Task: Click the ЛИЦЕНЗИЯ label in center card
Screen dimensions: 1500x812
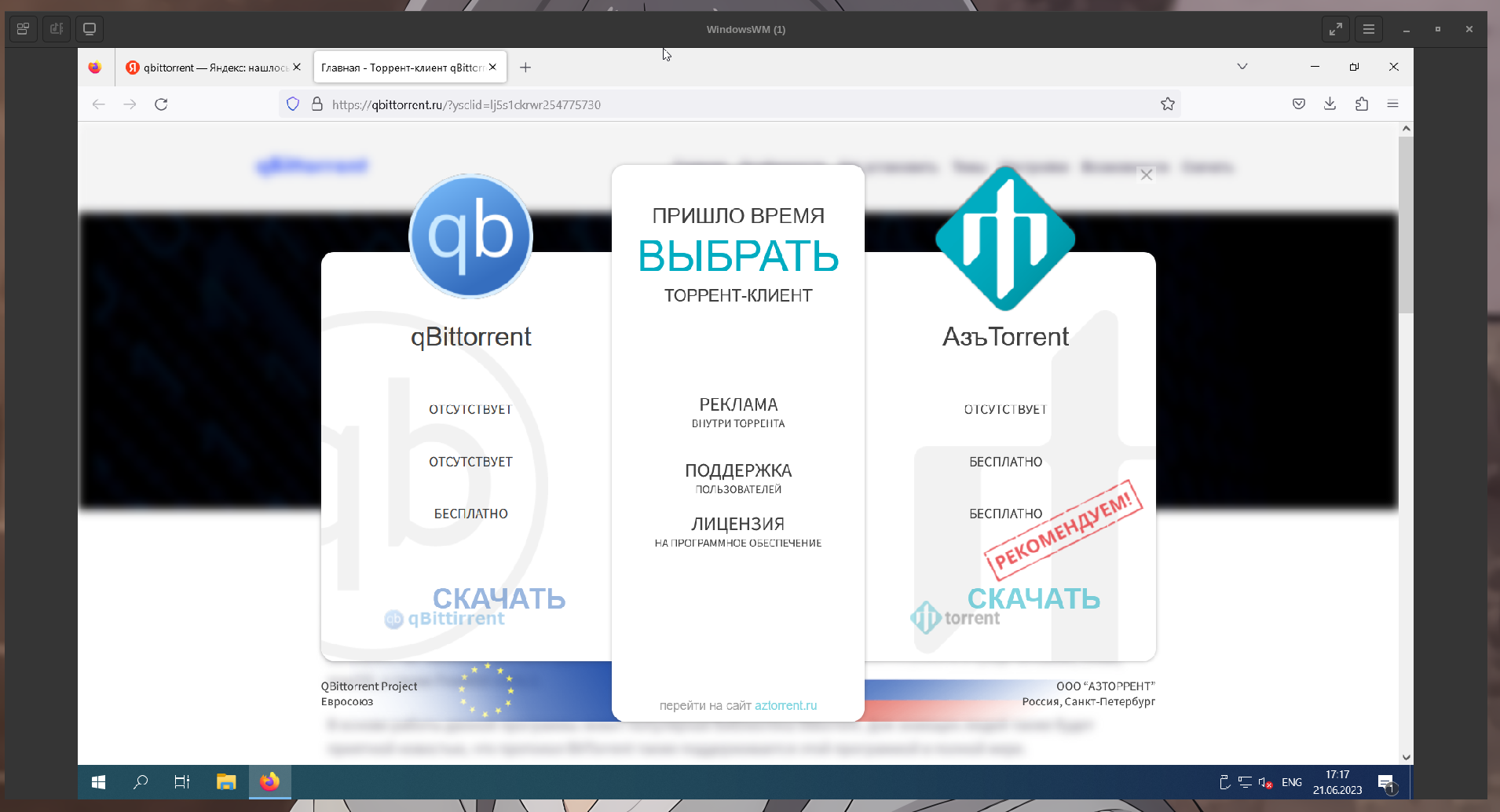Action: coord(738,524)
